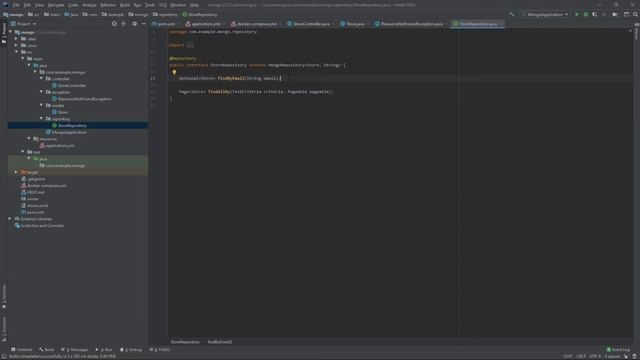Click the StoreController class icon in tree
This screenshot has height=360, width=640.
point(54,85)
